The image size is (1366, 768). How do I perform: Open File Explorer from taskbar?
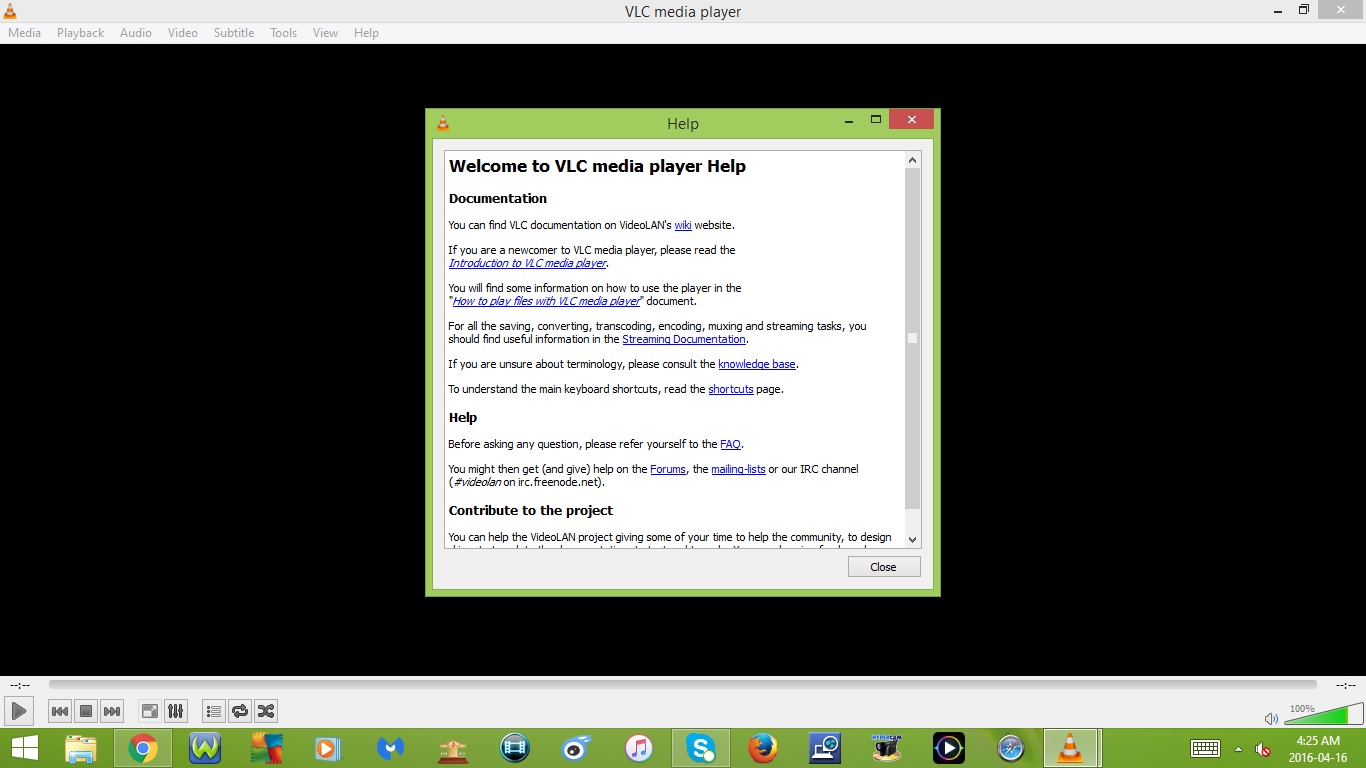point(80,748)
